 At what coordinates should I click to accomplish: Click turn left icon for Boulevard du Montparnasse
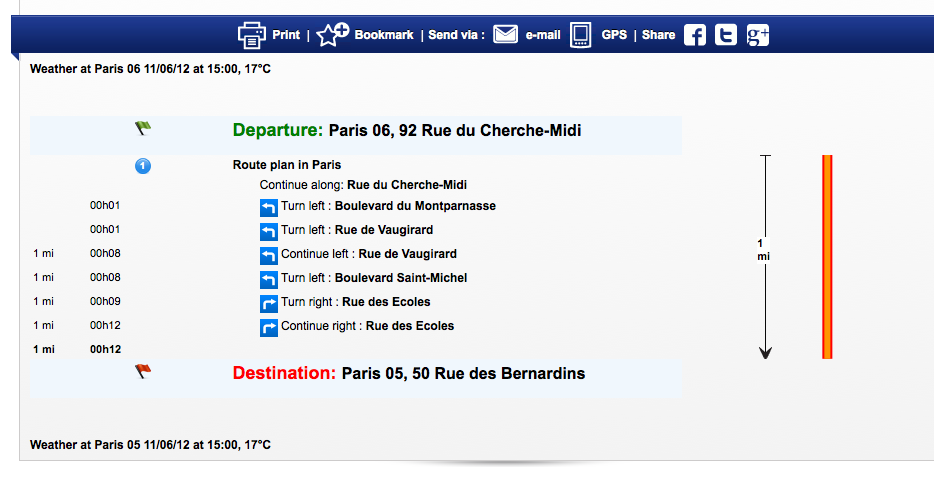(x=268, y=207)
